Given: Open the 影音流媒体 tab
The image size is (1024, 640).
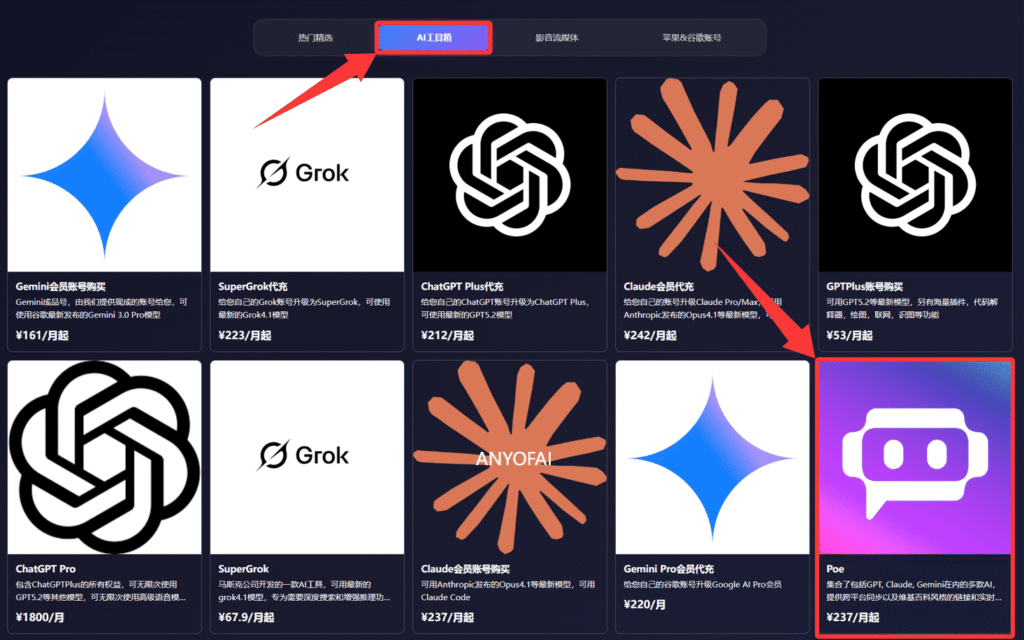Looking at the screenshot, I should pos(557,38).
